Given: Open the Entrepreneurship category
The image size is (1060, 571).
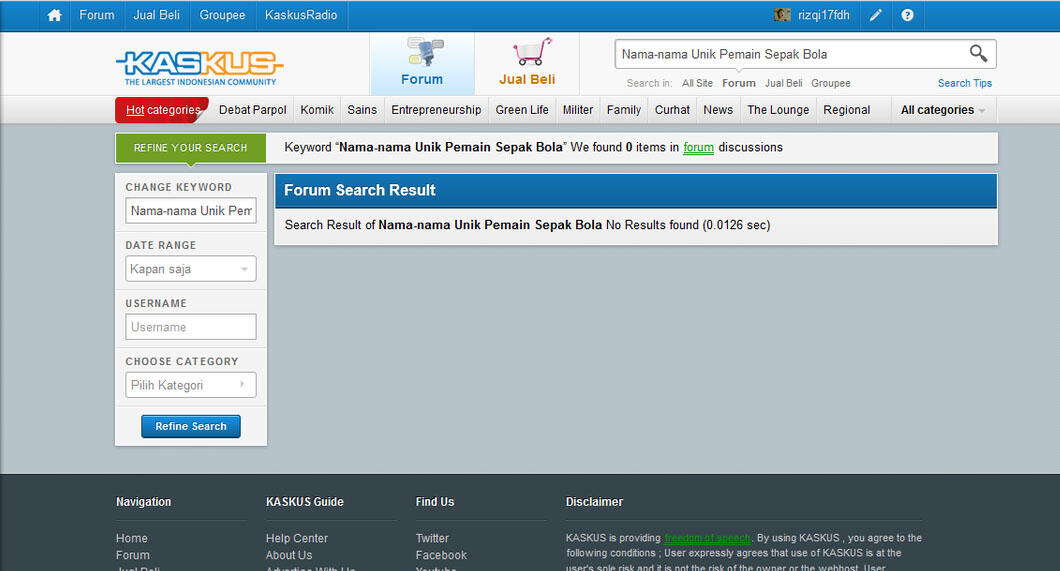Looking at the screenshot, I should coord(436,110).
